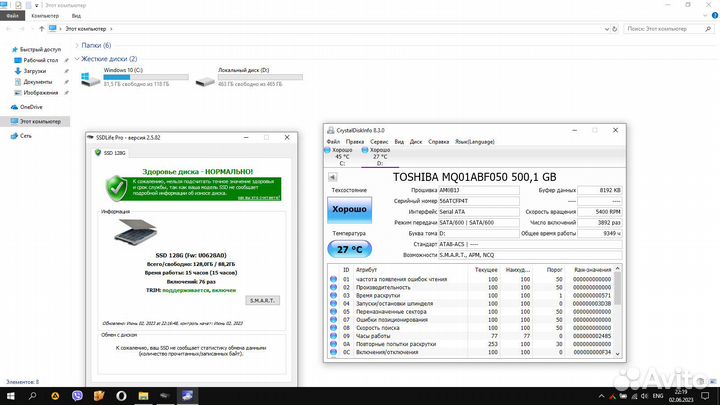Open the quick access toolbar dropdown arrow
Image resolution: width=720 pixels, height=405 pixels.
coord(37,5)
